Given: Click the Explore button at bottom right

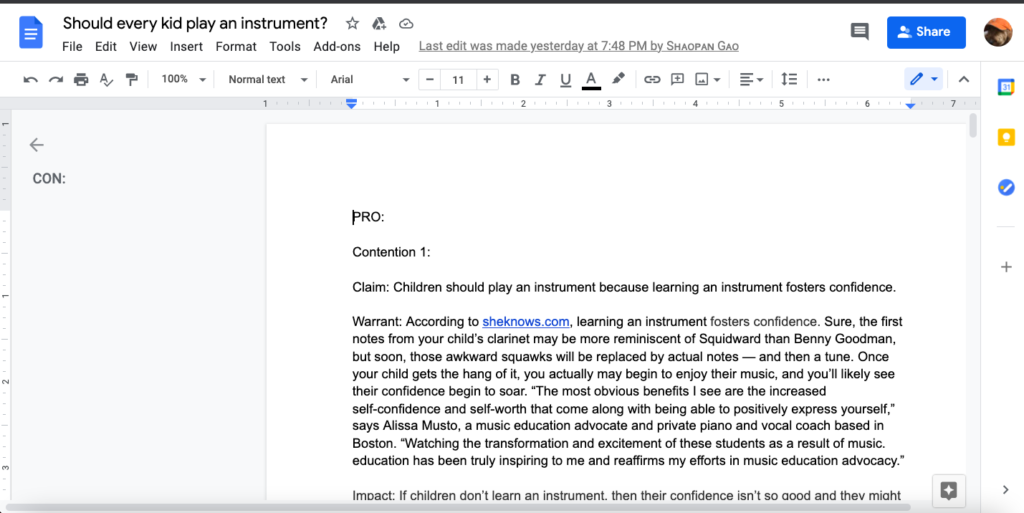Looking at the screenshot, I should 949,490.
